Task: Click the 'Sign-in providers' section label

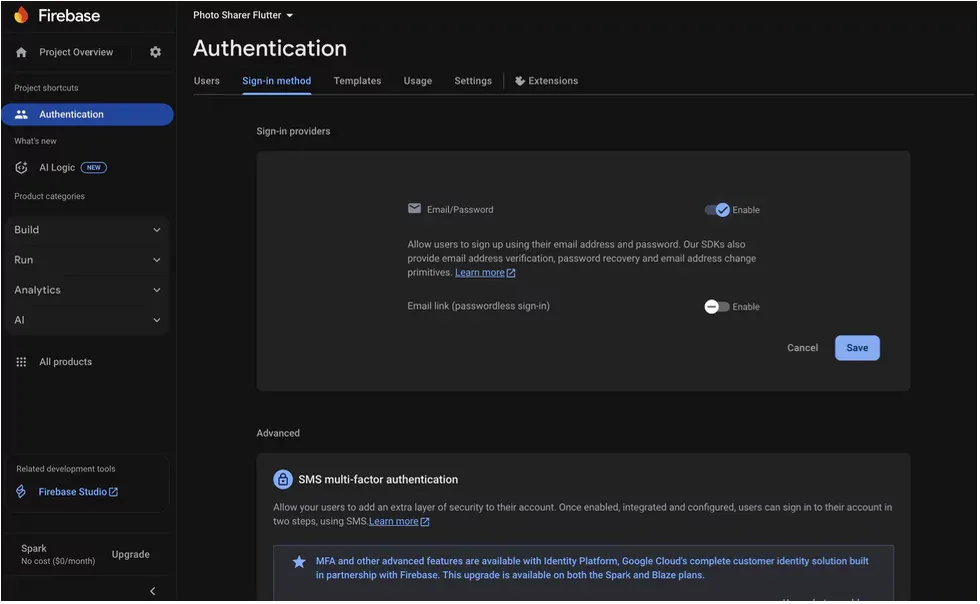Action: pyautogui.click(x=293, y=131)
